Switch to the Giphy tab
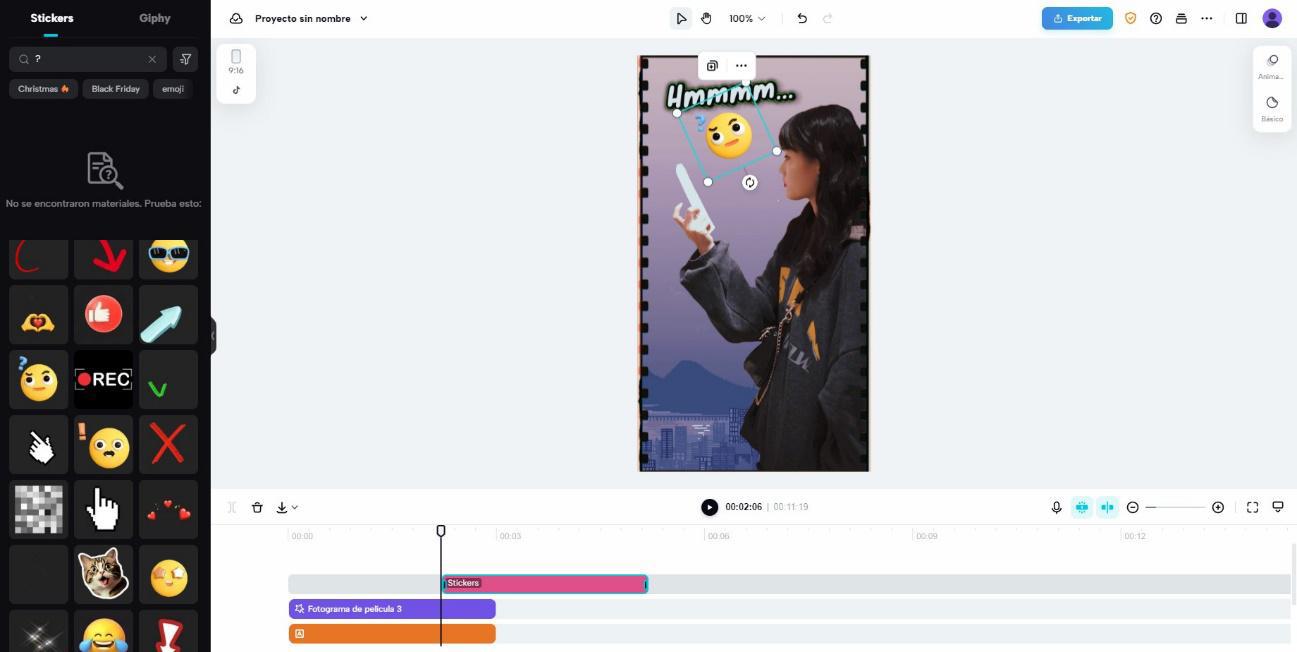 (155, 18)
